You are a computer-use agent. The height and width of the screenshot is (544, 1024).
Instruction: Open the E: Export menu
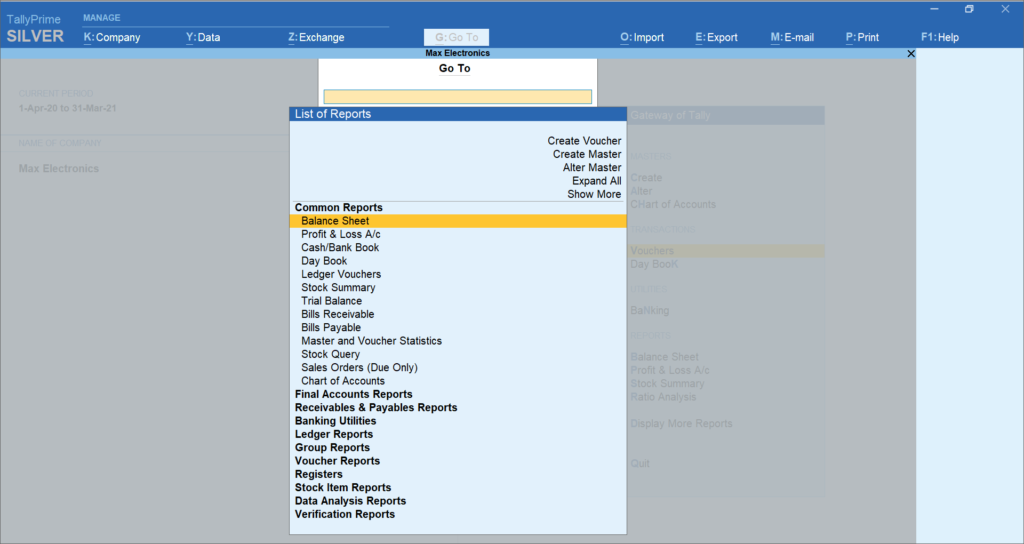[x=716, y=37]
